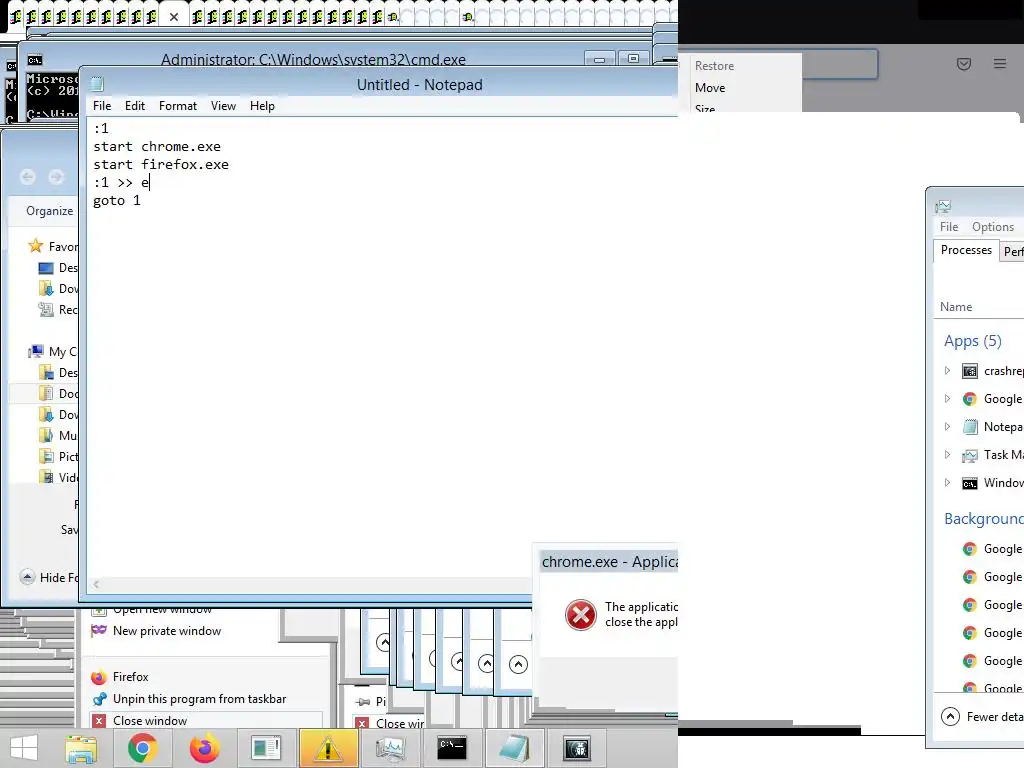The image size is (1024, 768).
Task: Click the cmd.exe title bar icon
Action: (x=35, y=60)
